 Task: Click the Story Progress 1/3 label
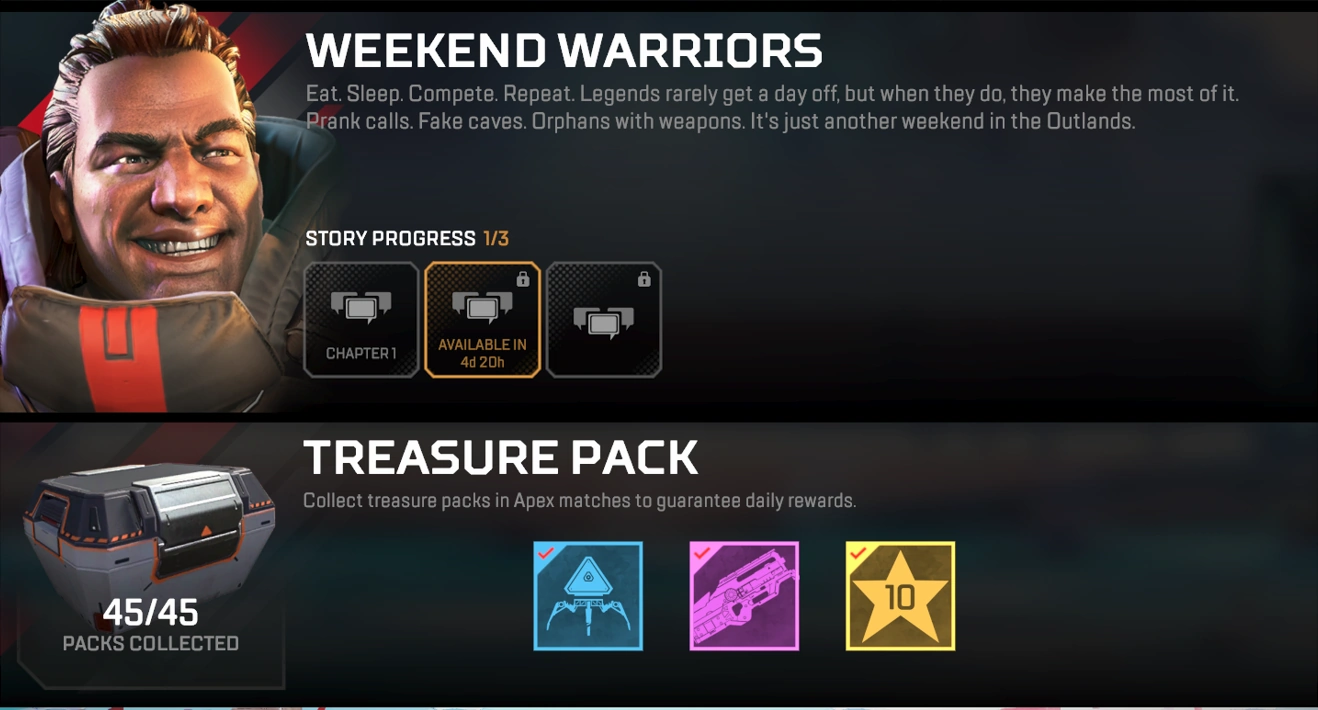pyautogui.click(x=407, y=239)
